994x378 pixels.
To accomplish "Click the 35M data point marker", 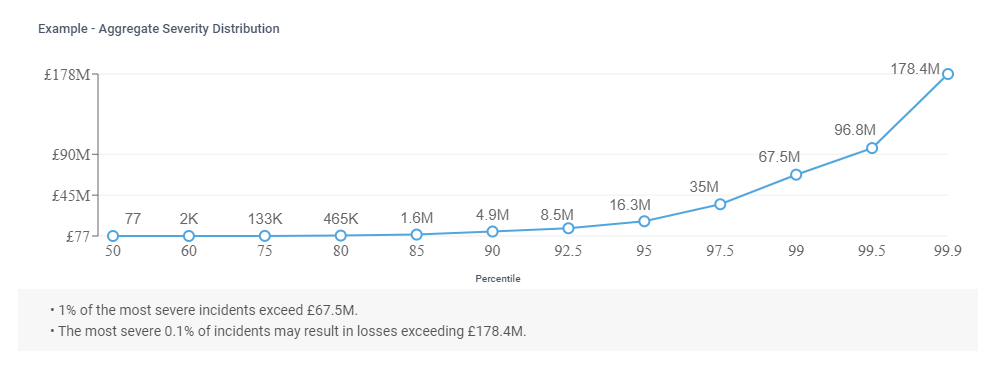I will [720, 204].
